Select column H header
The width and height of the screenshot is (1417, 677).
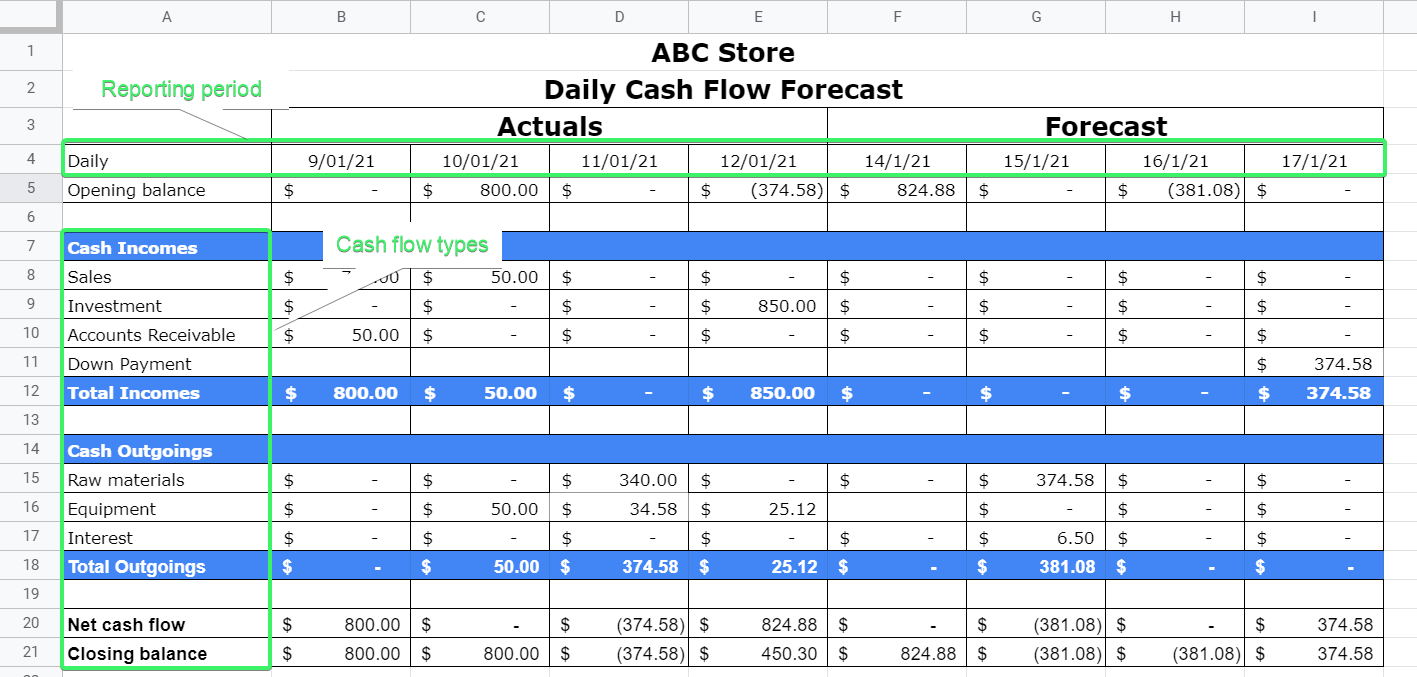coord(1175,16)
